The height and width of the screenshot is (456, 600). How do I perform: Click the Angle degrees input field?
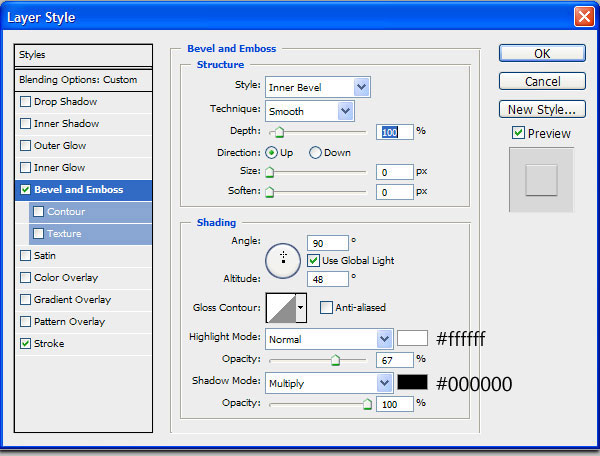[x=328, y=243]
